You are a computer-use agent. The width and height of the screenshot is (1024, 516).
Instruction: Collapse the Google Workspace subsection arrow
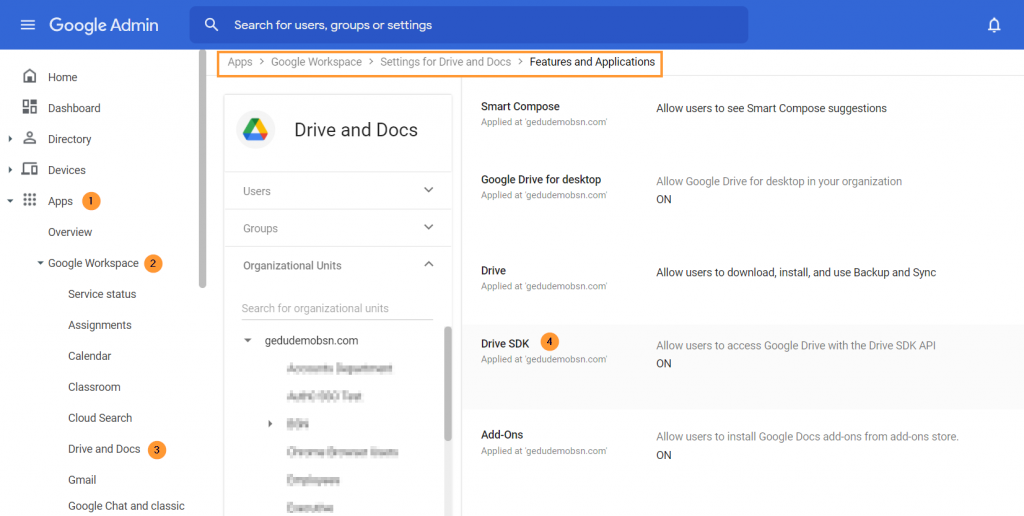pyautogui.click(x=40, y=263)
